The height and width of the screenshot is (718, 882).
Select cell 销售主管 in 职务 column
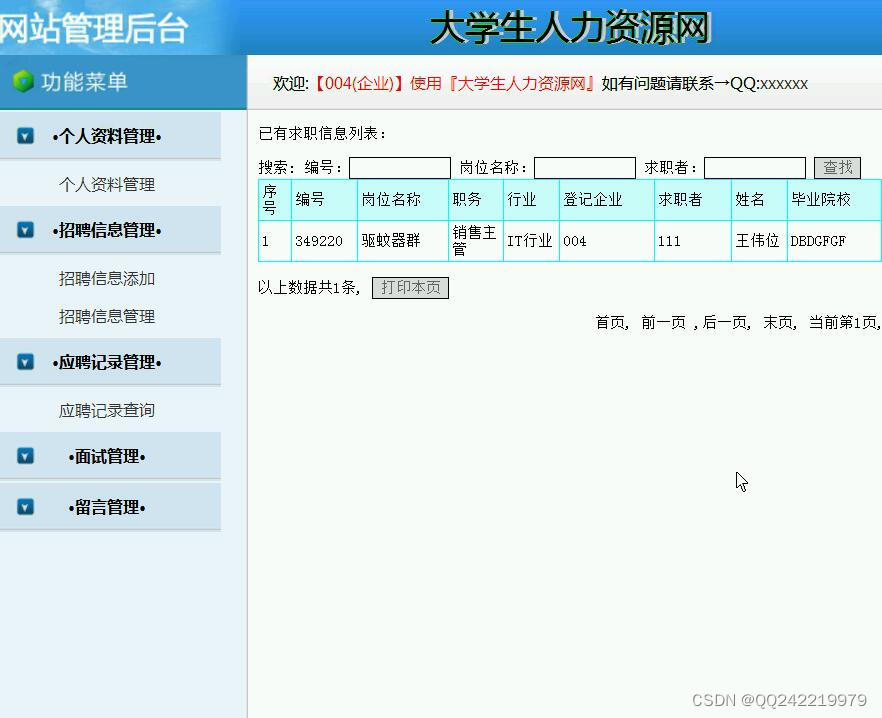tap(476, 241)
